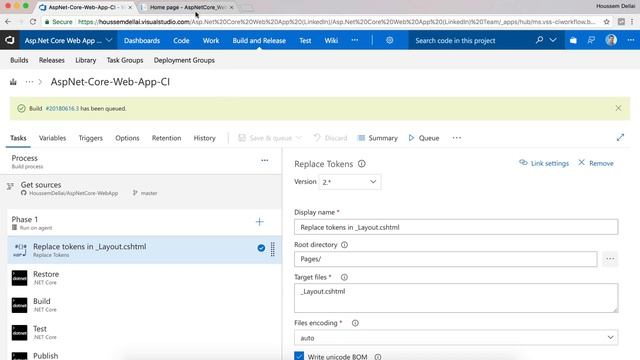Go to the Library sub-page
640x360 pixels.
point(85,60)
